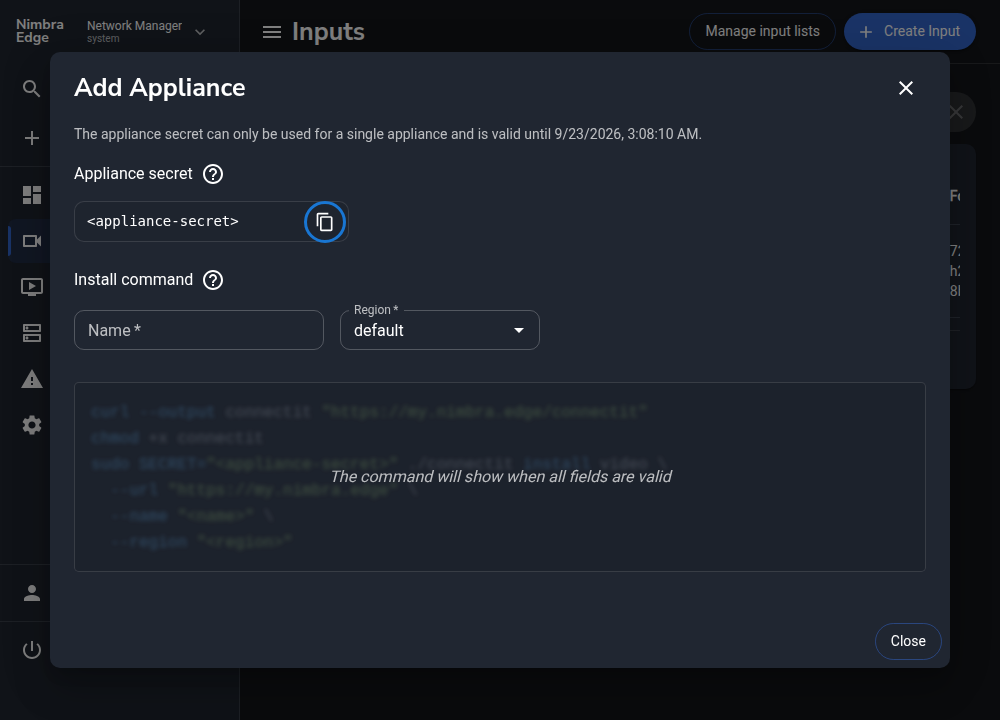This screenshot has width=1000, height=720.
Task: Open help for Appliance secret
Action: click(213, 174)
